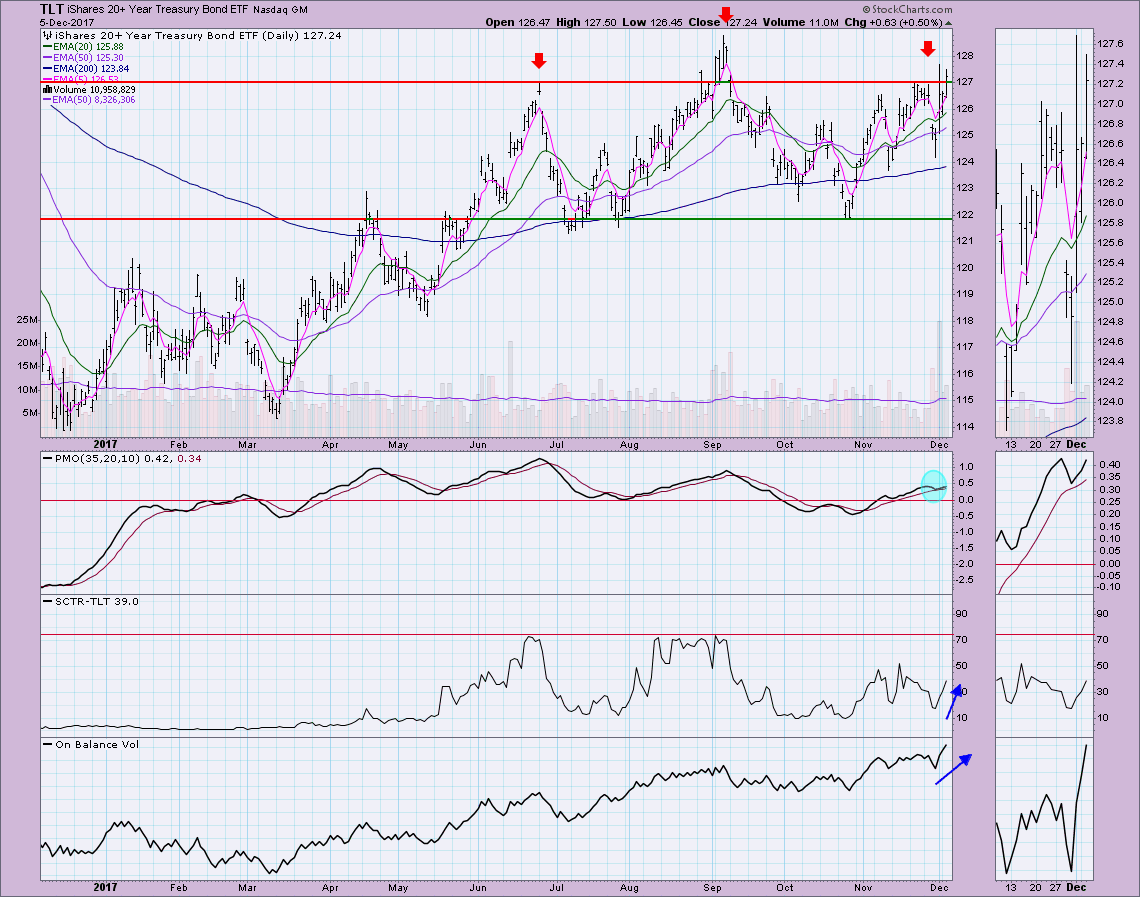Viewport: 1140px width, 897px height.
Task: Click the dark blue EMA(200) line marker
Action: [47, 68]
